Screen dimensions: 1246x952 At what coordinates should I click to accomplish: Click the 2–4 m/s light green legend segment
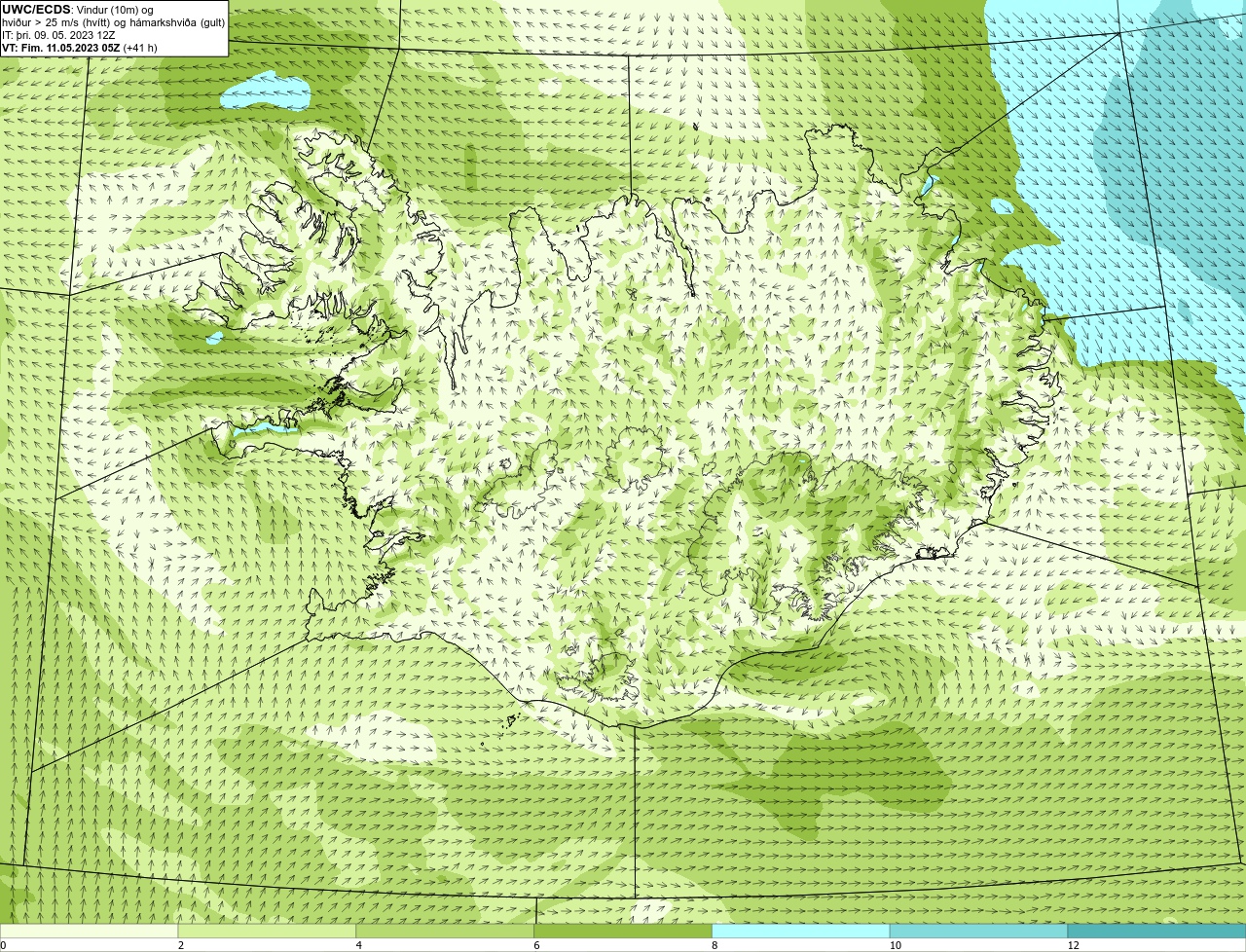268,932
